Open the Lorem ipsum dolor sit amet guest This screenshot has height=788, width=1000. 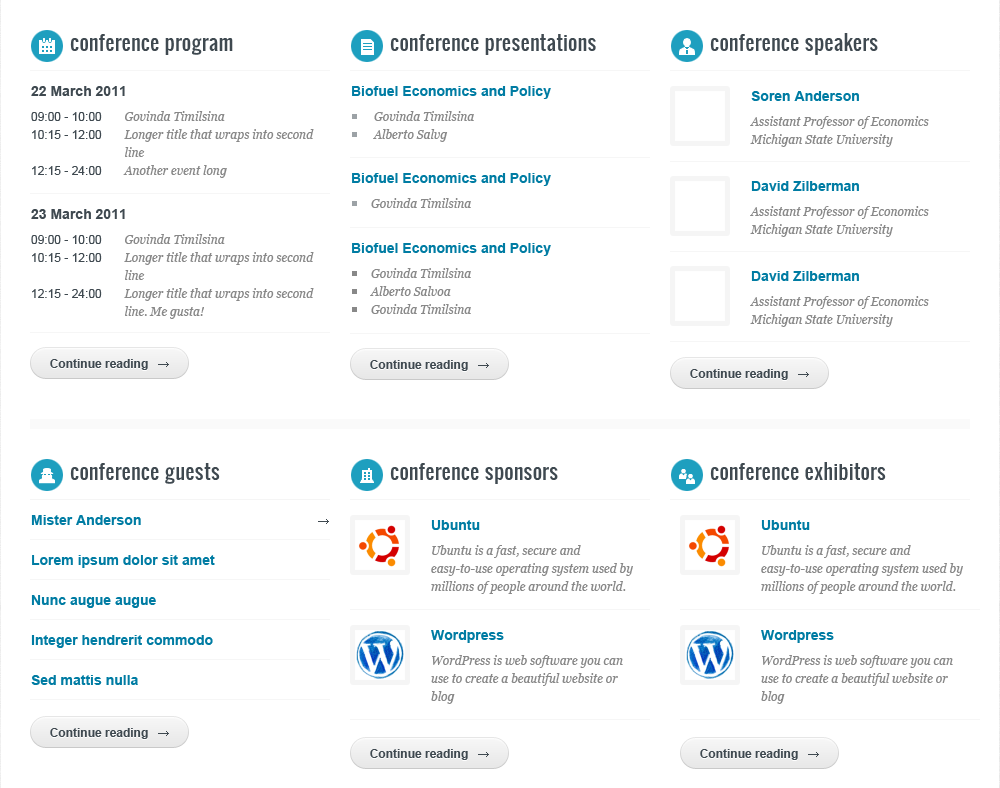point(123,561)
